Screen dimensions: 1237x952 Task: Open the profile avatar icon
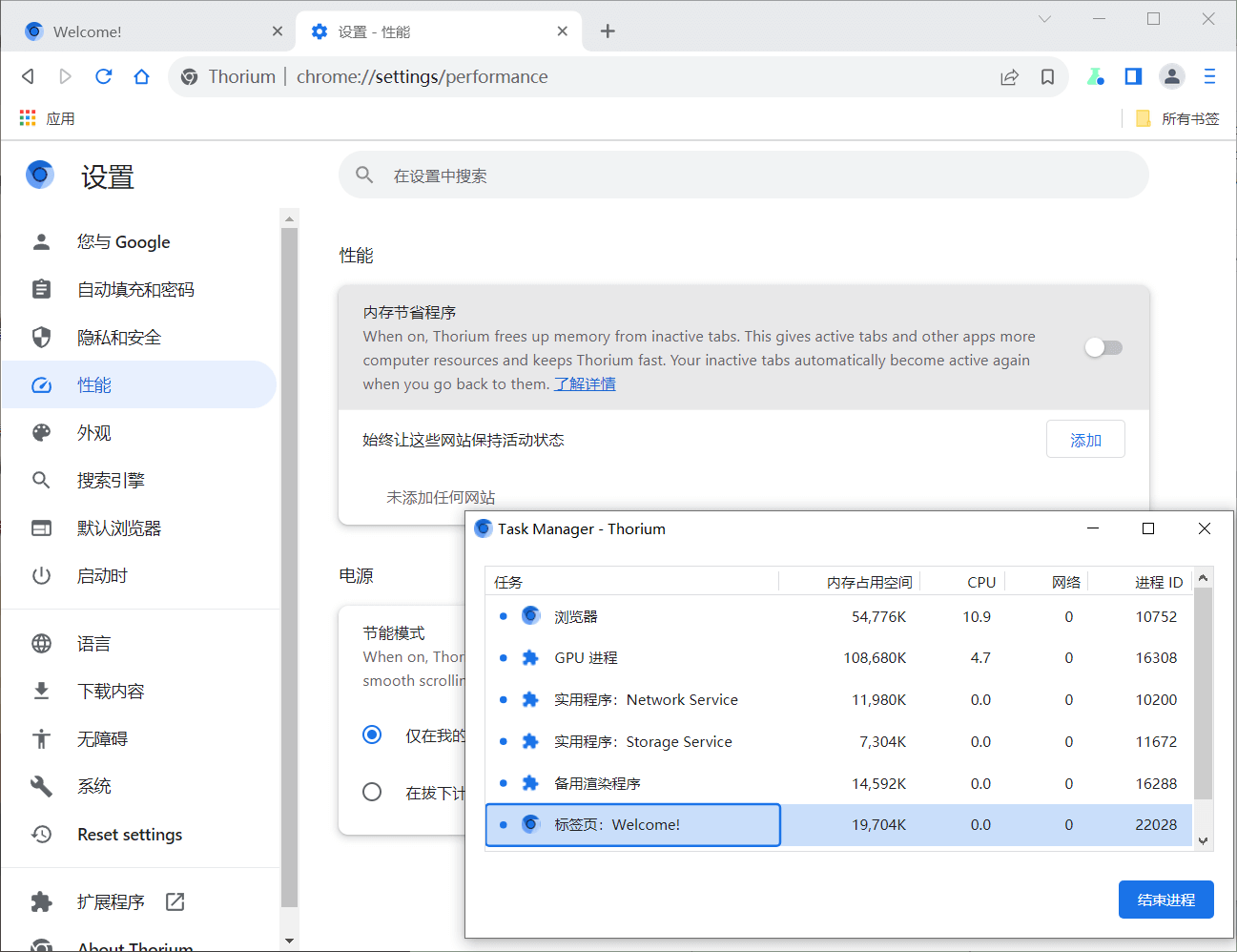(x=1172, y=76)
